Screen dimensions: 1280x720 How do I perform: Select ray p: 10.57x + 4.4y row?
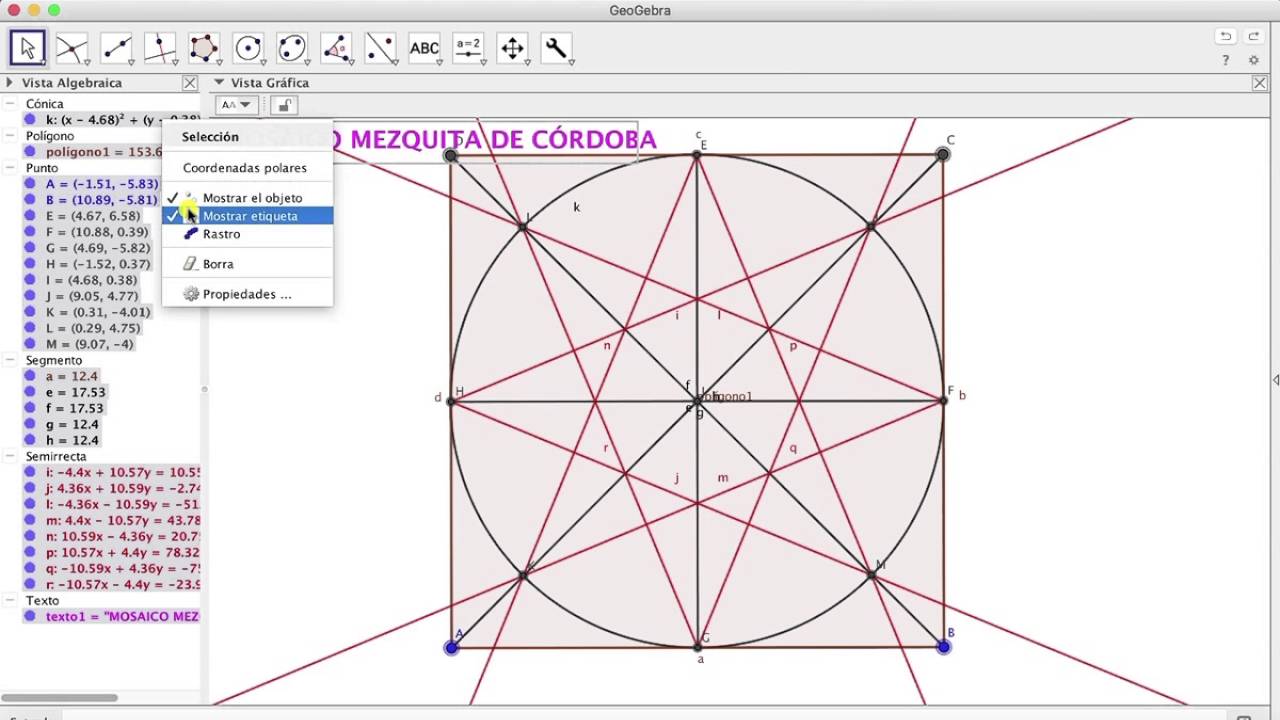[x=122, y=552]
